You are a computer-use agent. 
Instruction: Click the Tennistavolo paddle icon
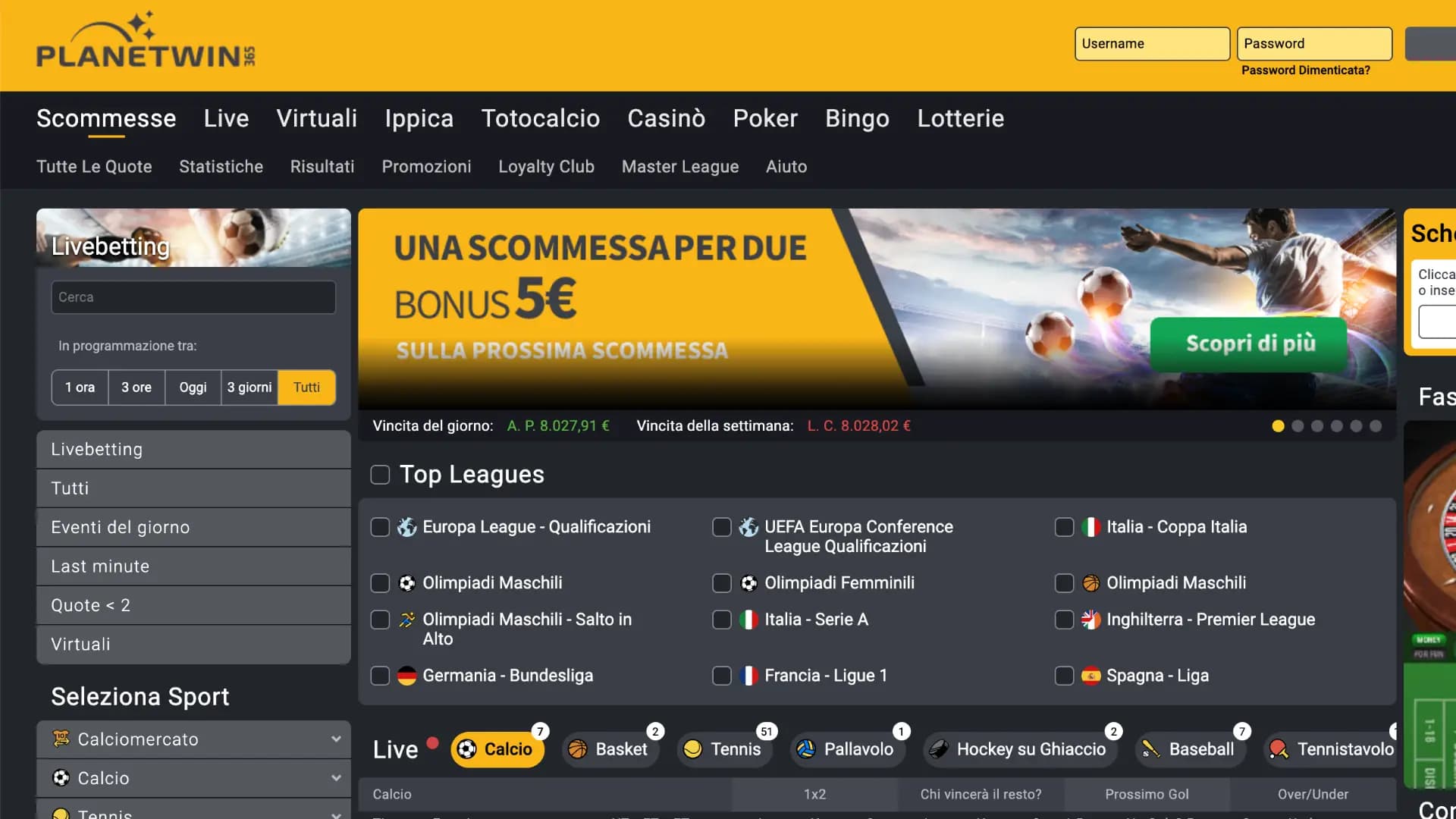coord(1279,749)
